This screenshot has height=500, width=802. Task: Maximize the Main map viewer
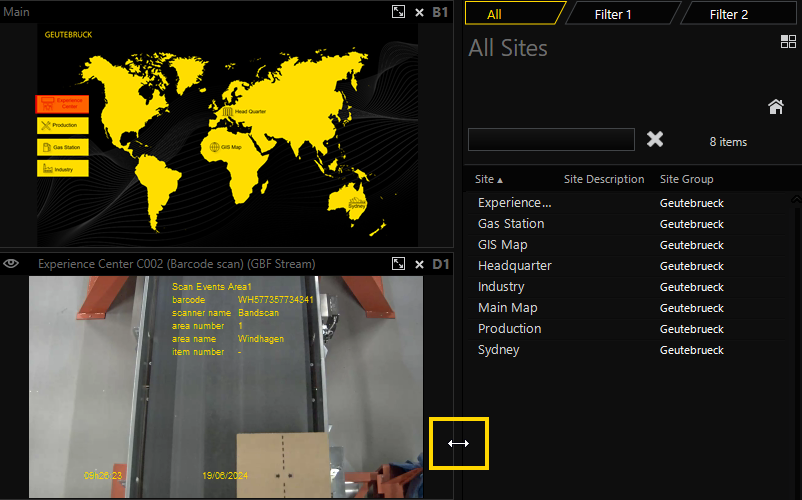[398, 12]
